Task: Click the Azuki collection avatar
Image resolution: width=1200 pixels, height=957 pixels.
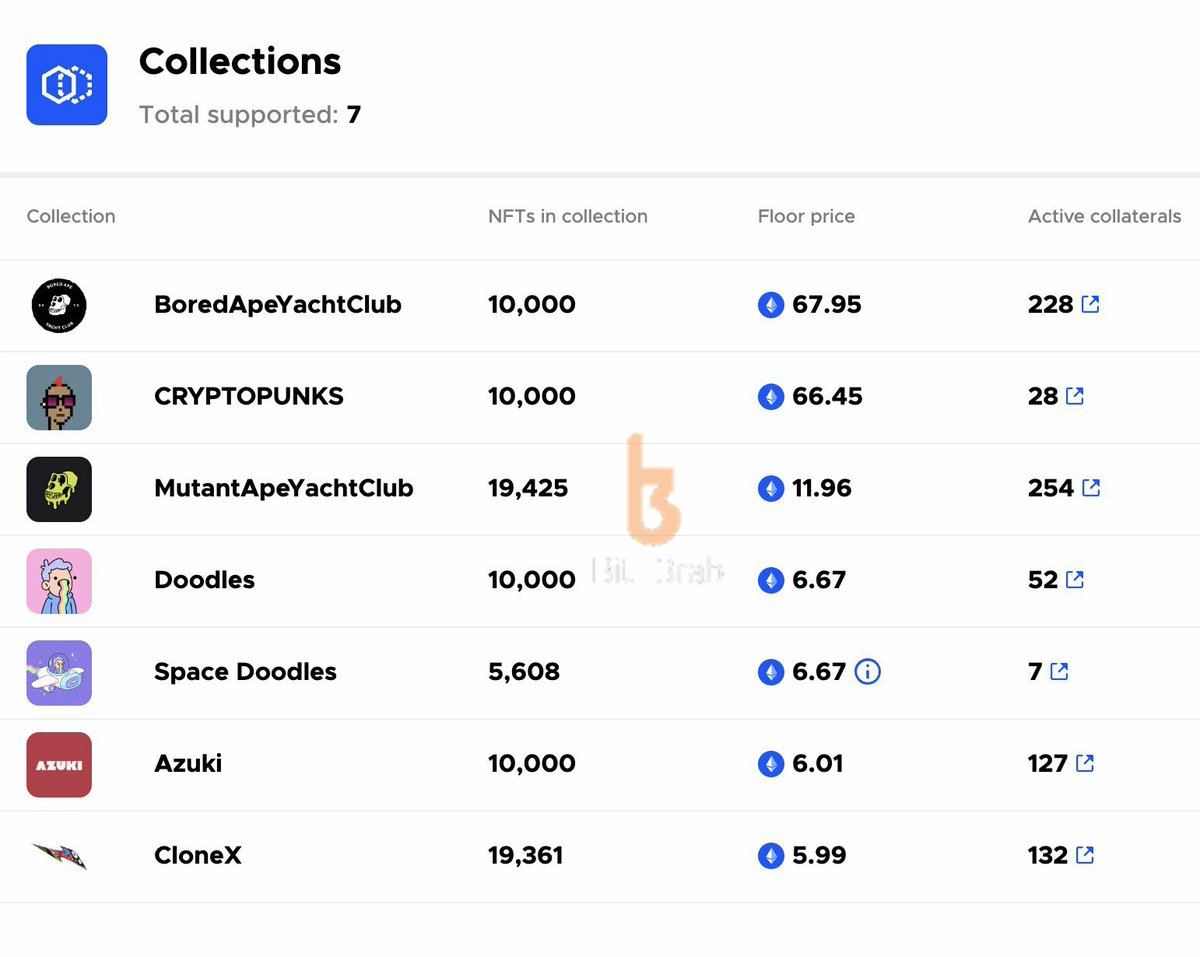Action: pyautogui.click(x=59, y=765)
